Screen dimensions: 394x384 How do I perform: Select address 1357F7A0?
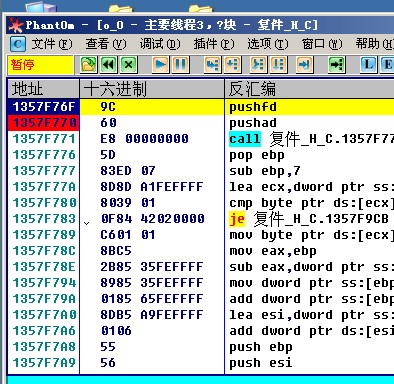point(44,315)
